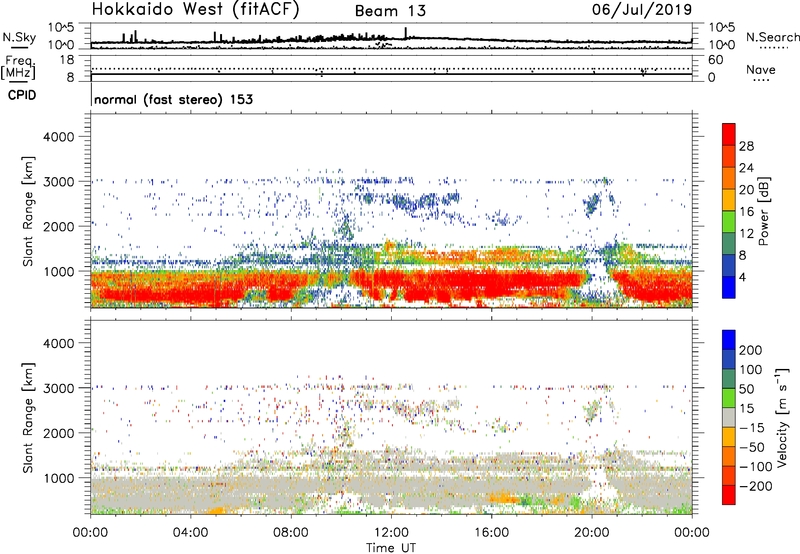Click '1000' on the Power panel range axis
This screenshot has width=800, height=554.
tap(59, 271)
